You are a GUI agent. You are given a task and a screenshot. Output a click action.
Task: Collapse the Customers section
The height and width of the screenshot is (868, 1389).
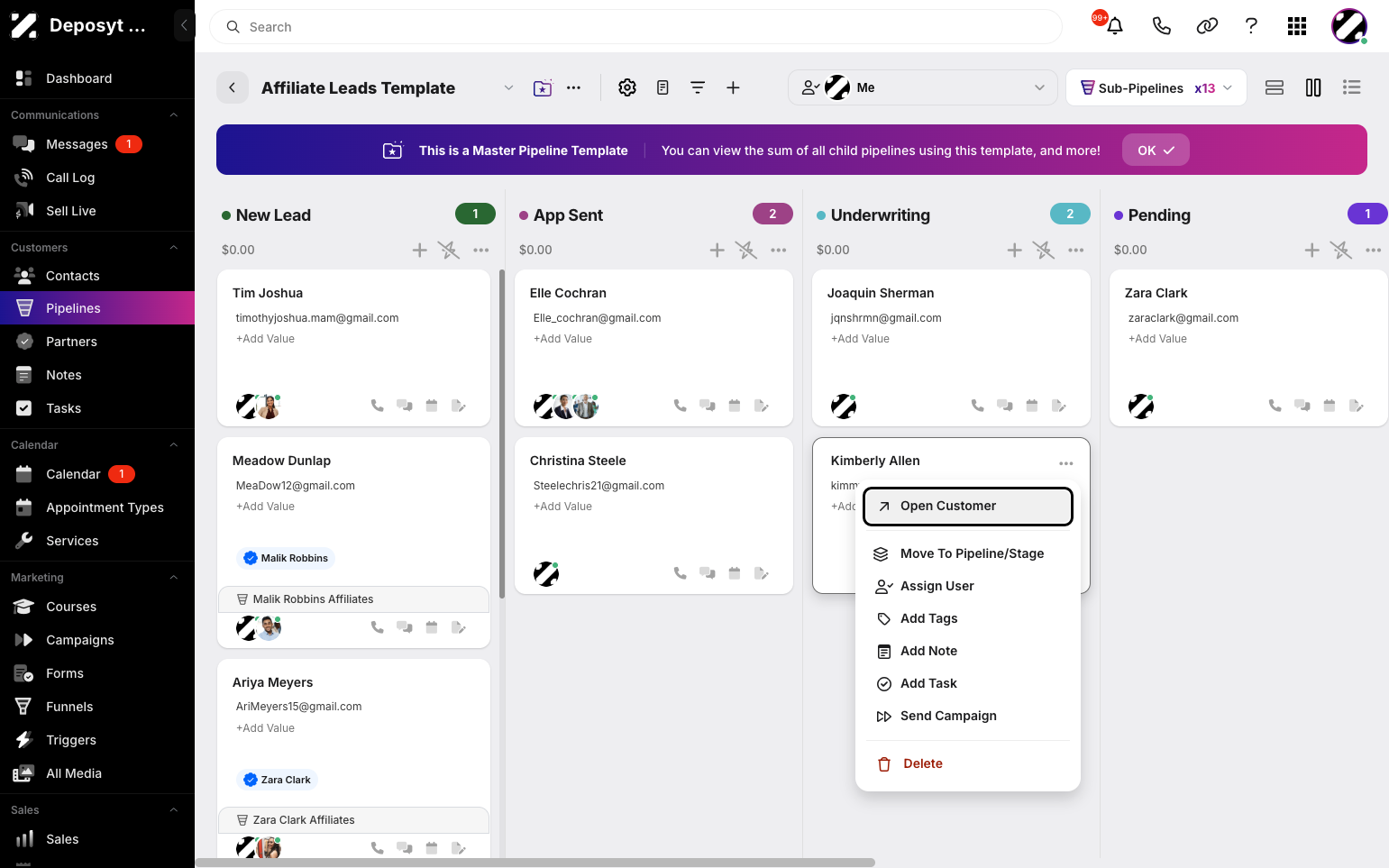(x=174, y=248)
